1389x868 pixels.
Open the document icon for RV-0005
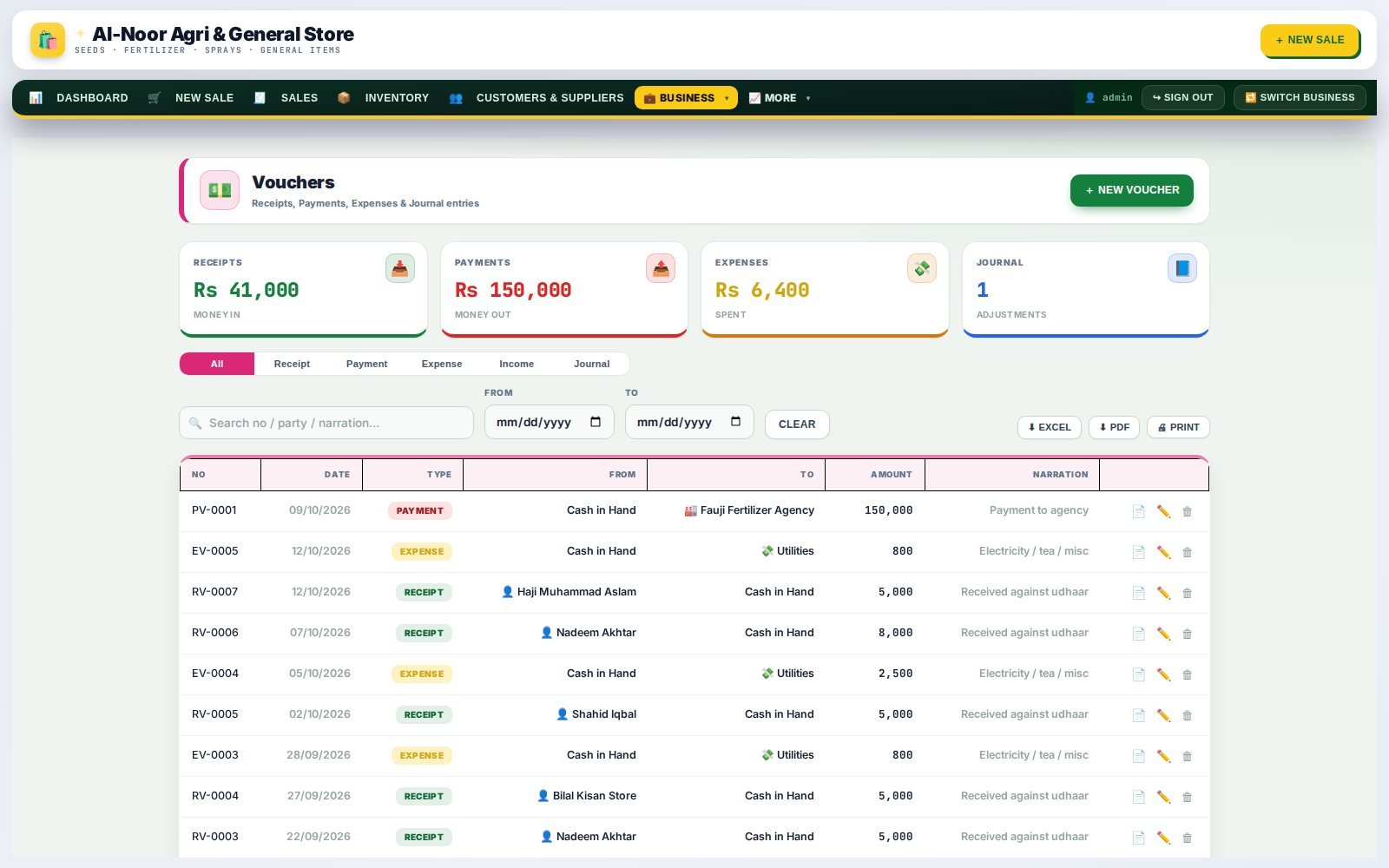pos(1138,715)
